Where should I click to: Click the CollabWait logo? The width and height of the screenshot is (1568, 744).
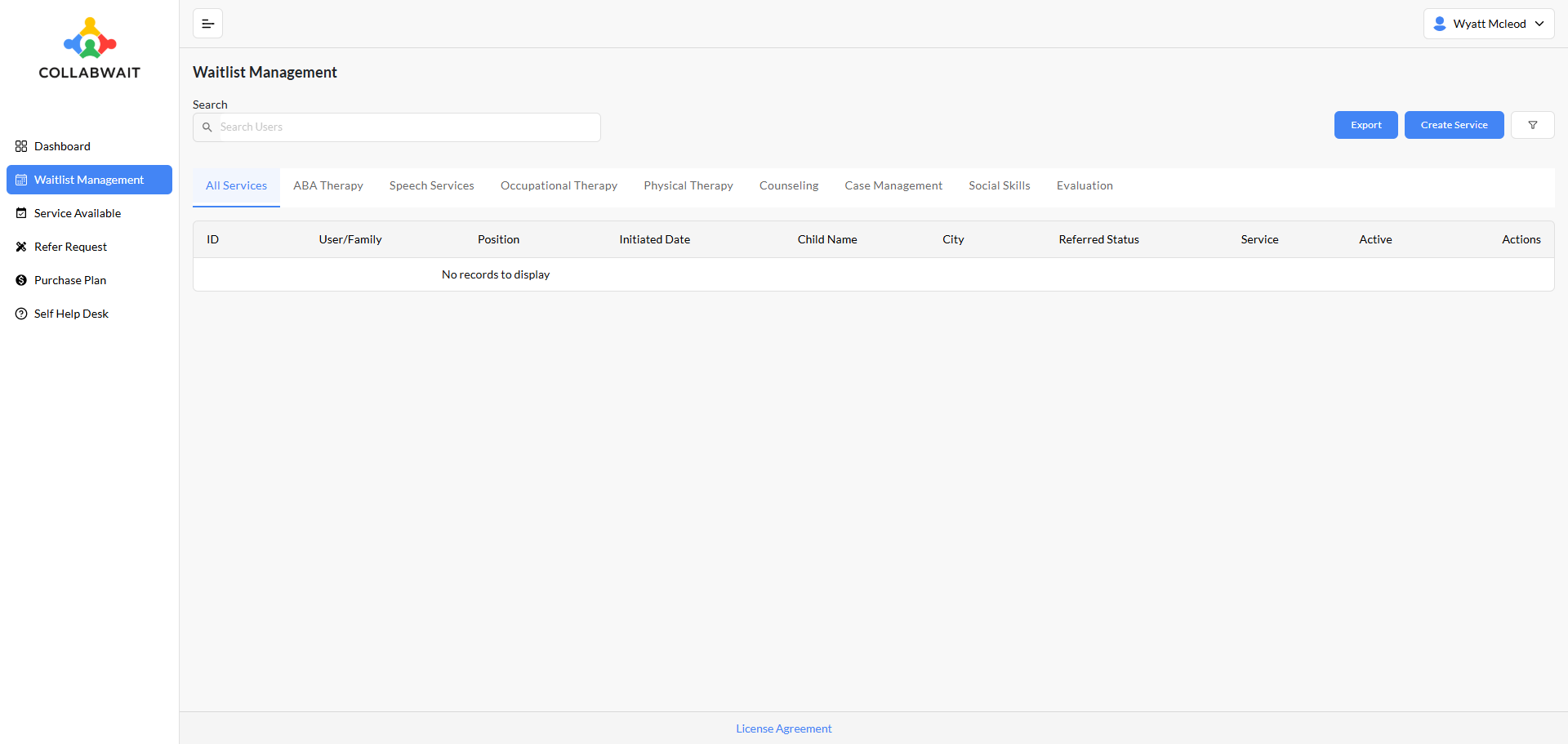coord(90,49)
